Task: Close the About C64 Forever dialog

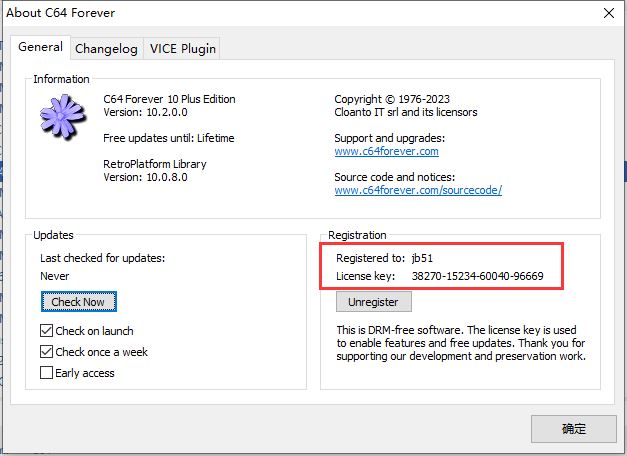Action: 609,13
